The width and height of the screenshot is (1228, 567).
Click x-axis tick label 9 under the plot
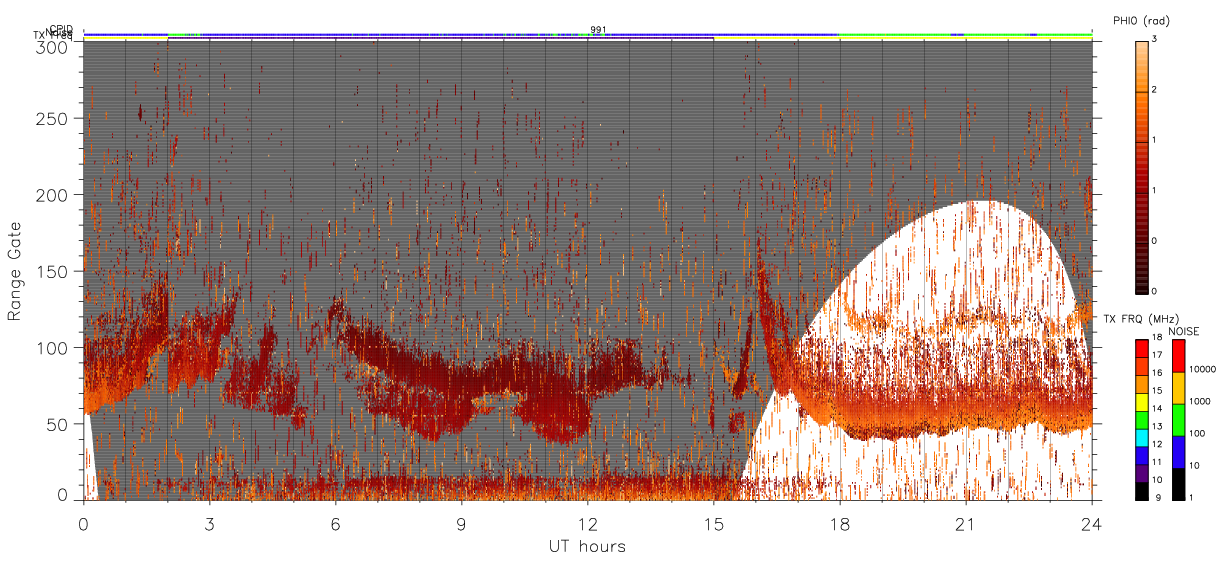click(462, 523)
